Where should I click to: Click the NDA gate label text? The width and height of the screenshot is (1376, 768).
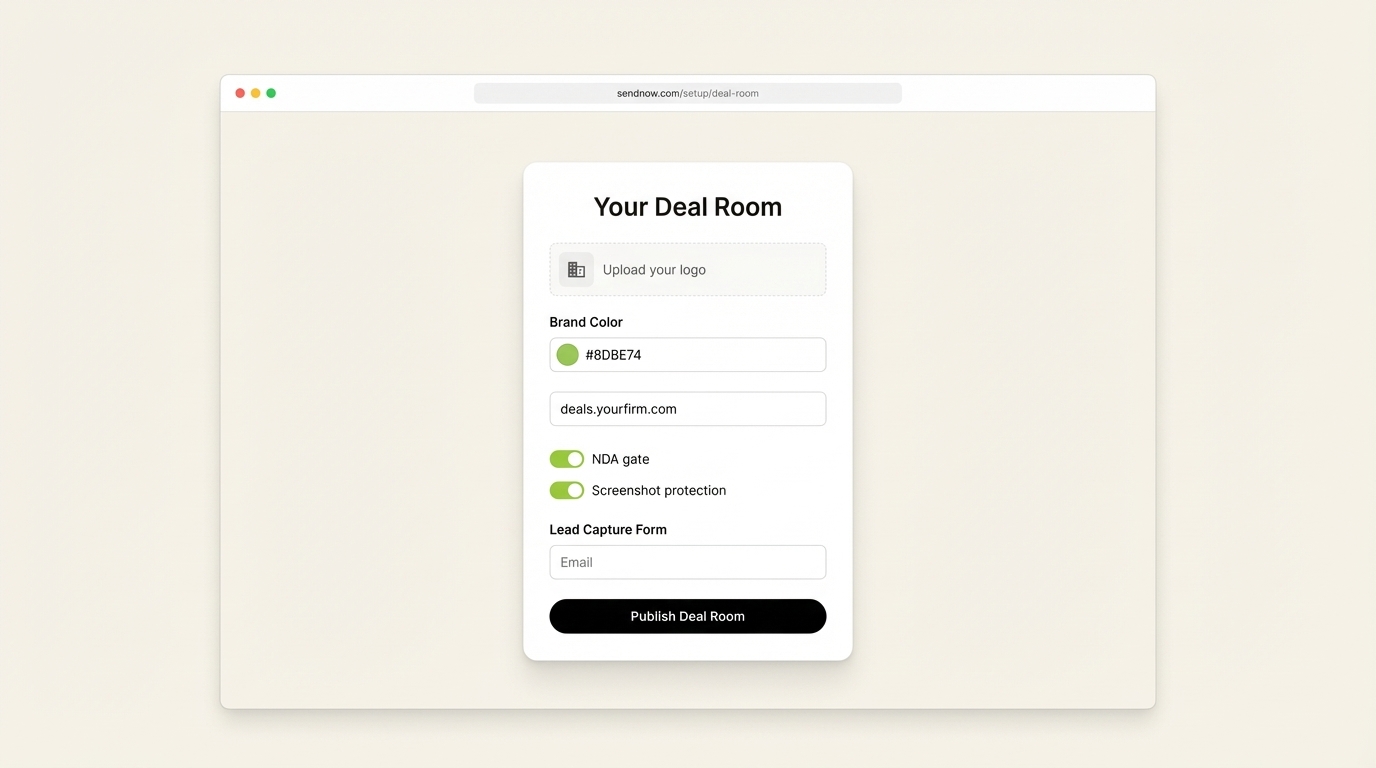pos(620,458)
